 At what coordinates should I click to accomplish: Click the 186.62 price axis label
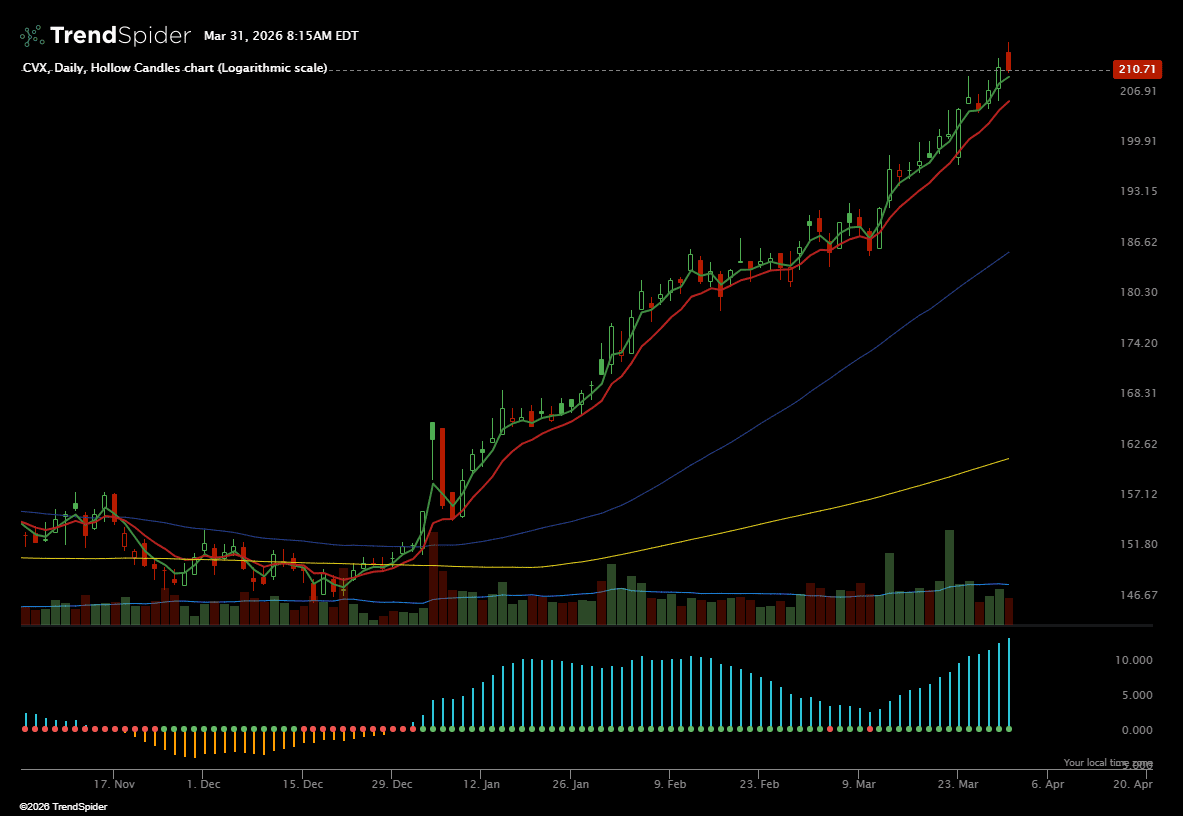point(1138,242)
